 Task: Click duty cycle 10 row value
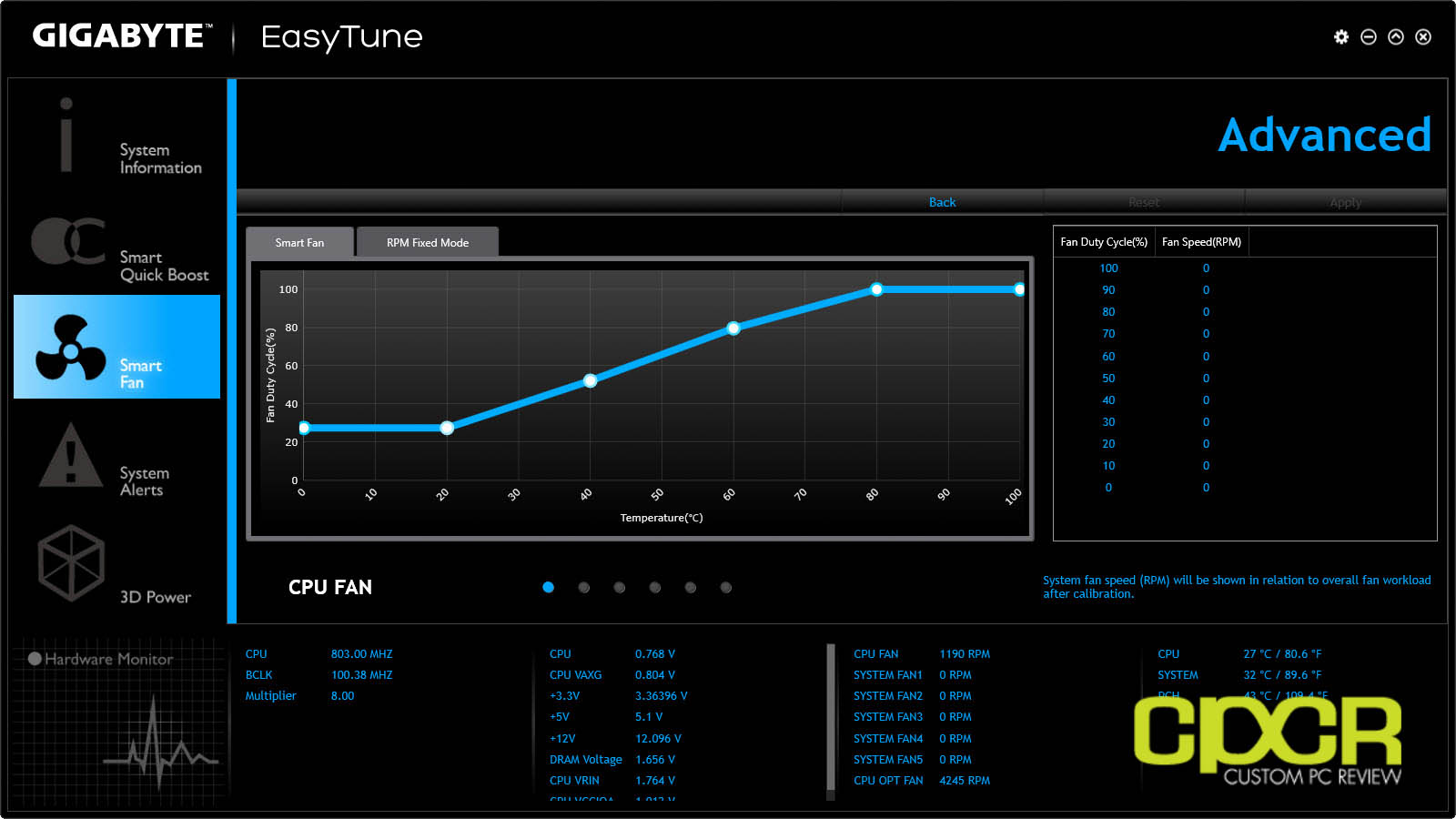(1108, 466)
